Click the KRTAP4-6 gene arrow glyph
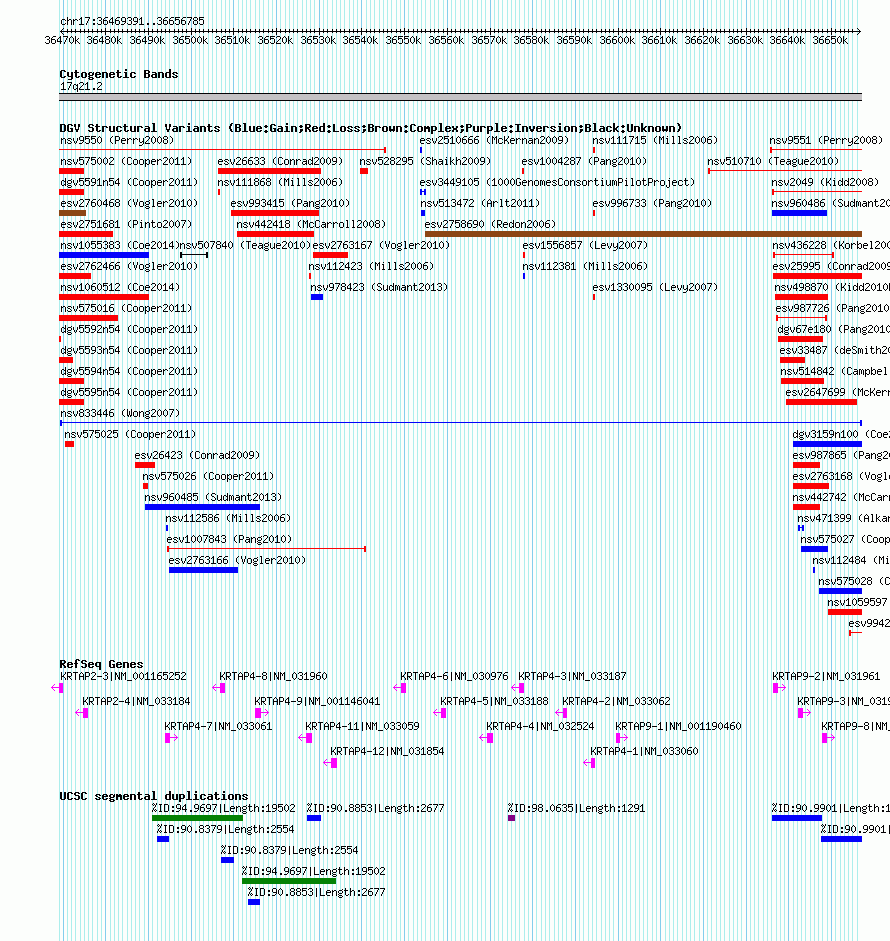The height and width of the screenshot is (941, 890). coord(400,688)
